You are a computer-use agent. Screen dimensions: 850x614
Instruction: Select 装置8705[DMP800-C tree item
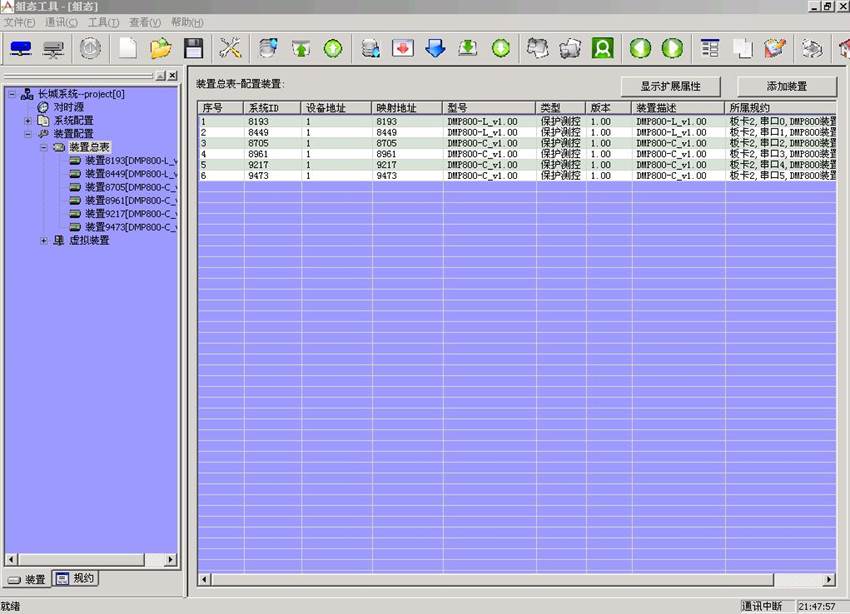[x=131, y=187]
